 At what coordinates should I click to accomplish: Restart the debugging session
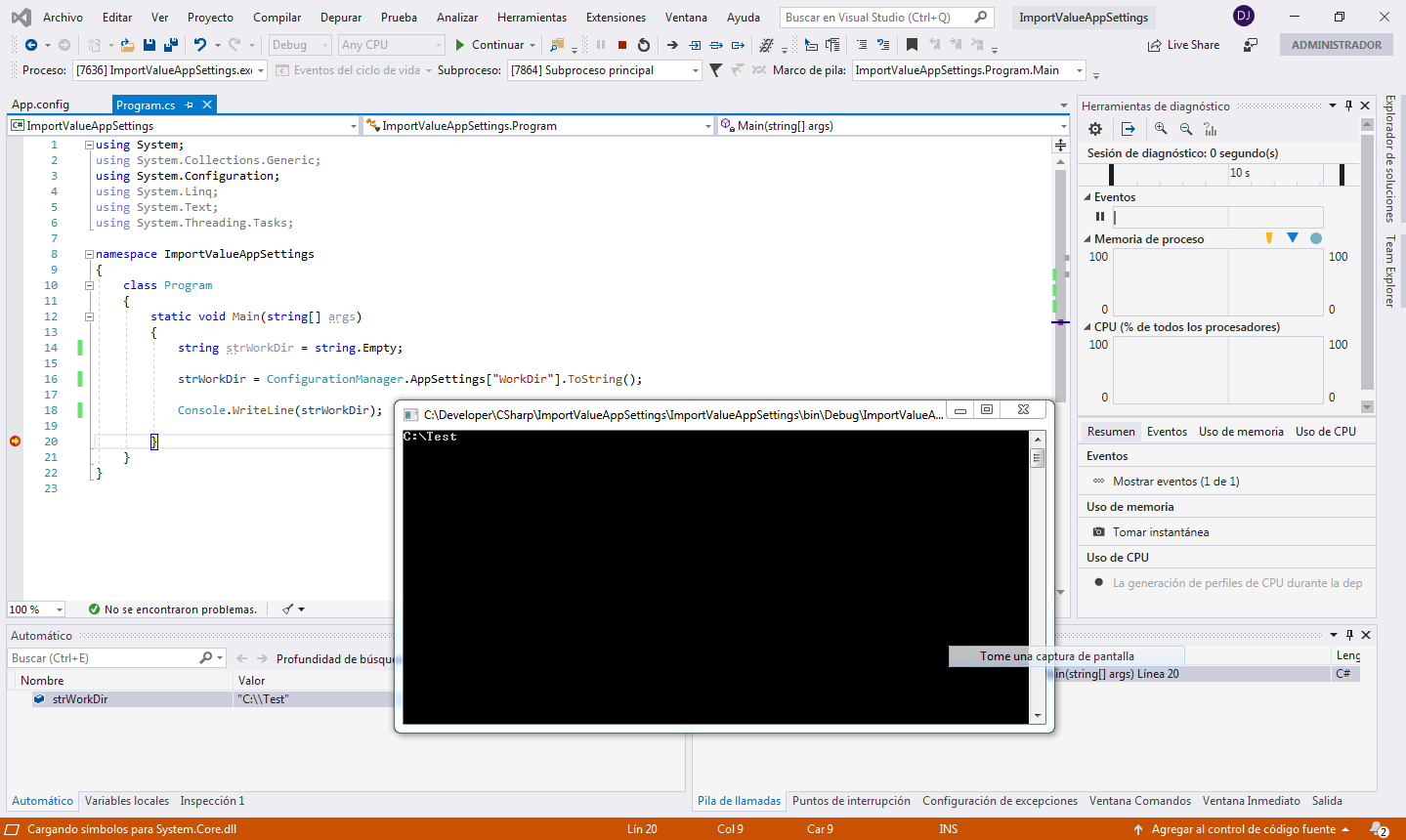[644, 45]
